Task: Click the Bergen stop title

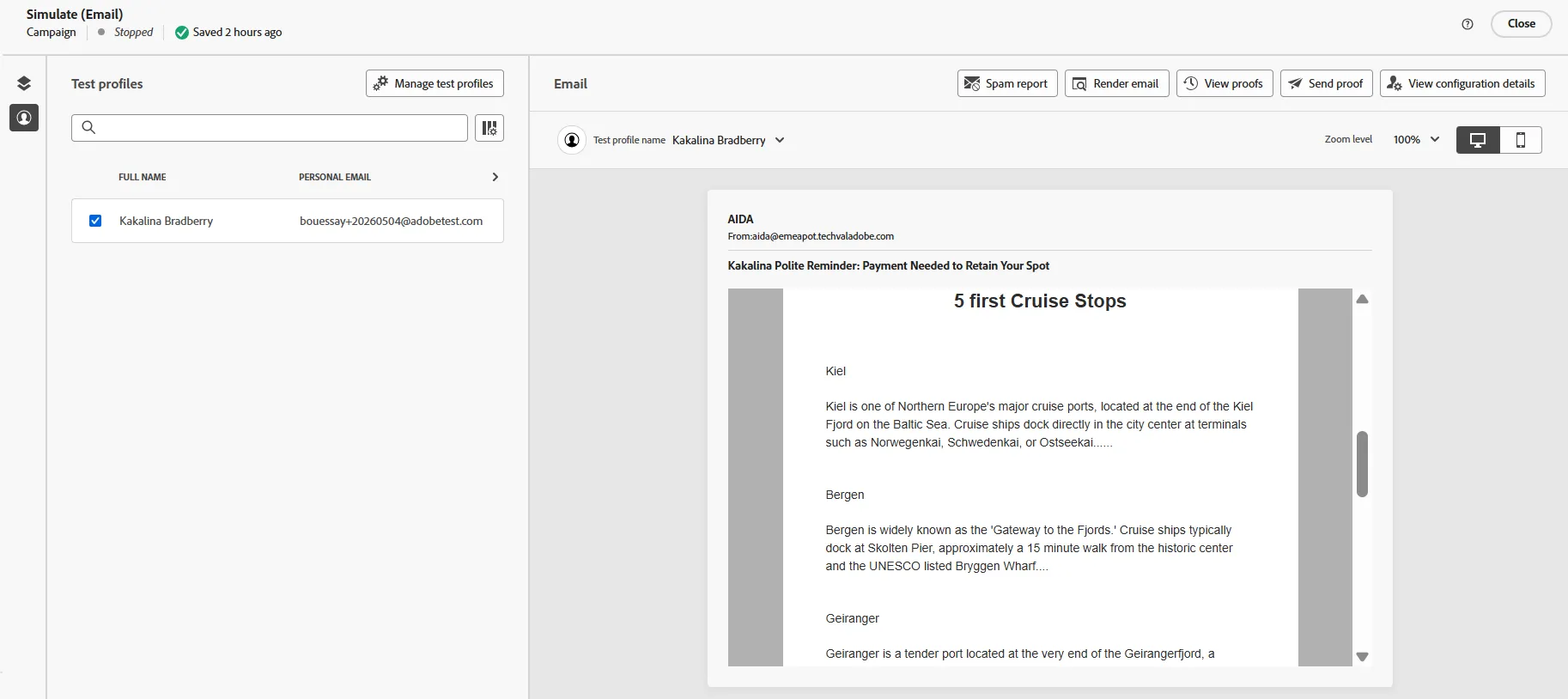Action: [845, 495]
